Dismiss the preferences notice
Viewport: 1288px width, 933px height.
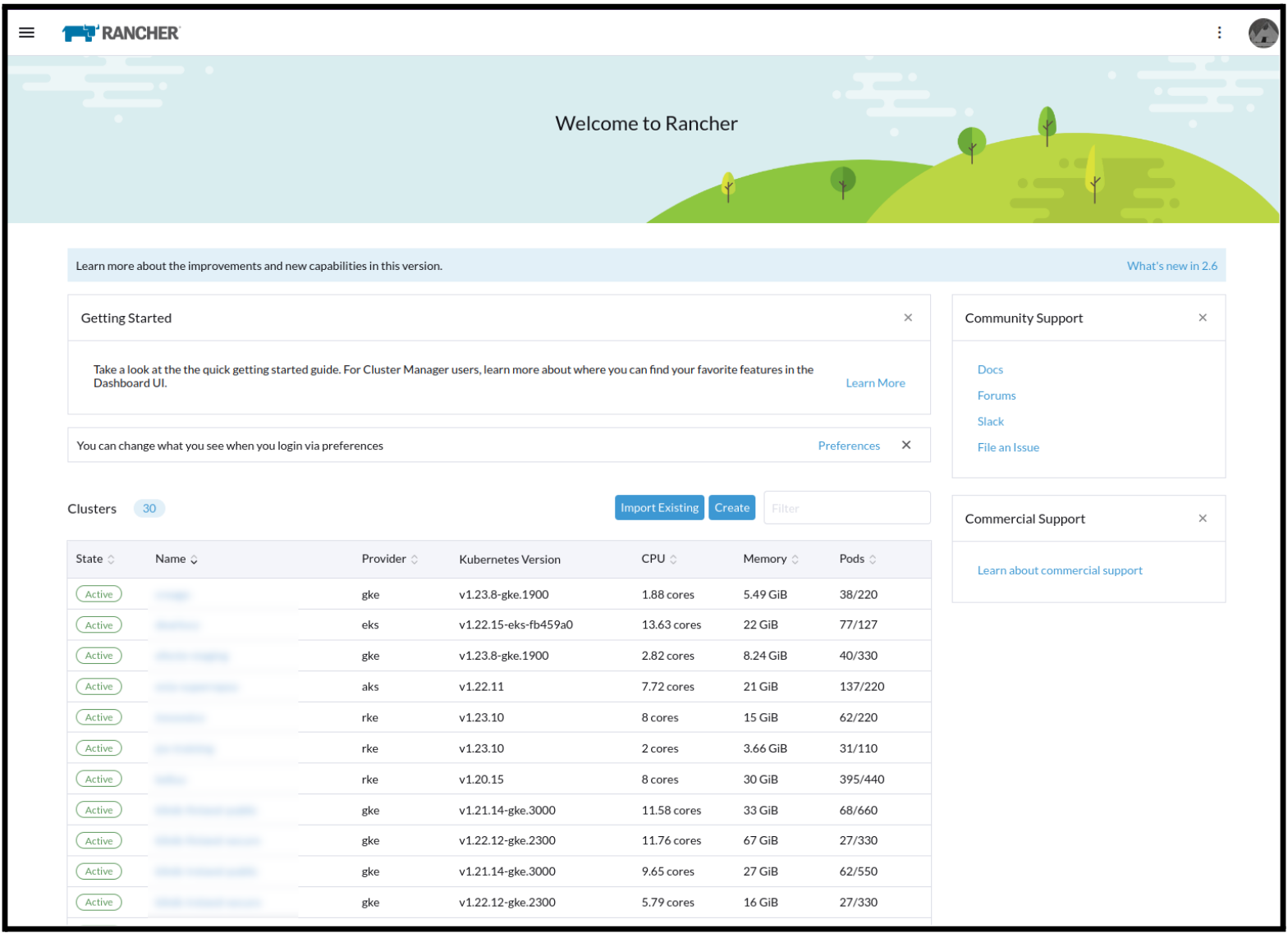pyautogui.click(x=906, y=445)
